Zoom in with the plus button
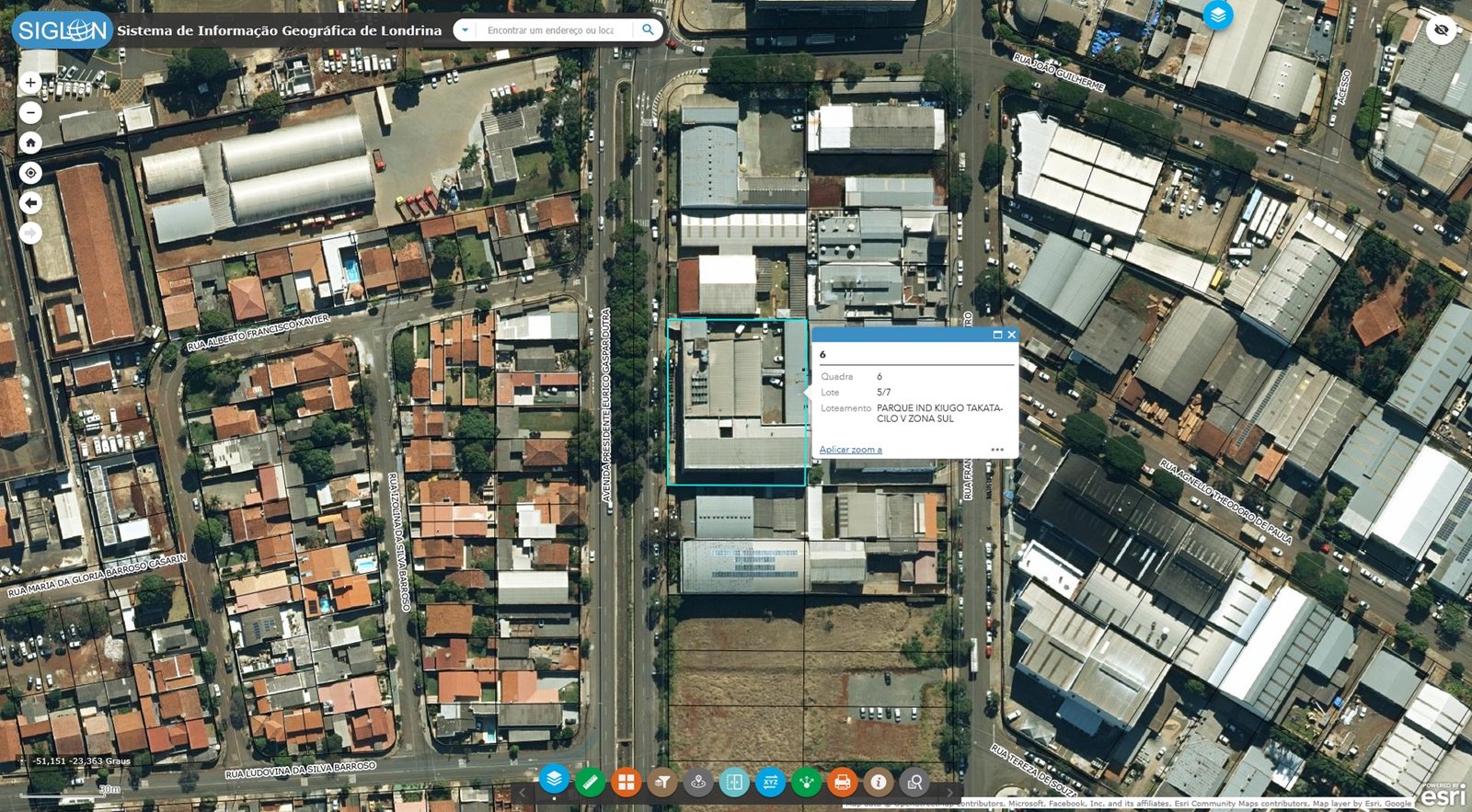The height and width of the screenshot is (812, 1472). (x=30, y=83)
